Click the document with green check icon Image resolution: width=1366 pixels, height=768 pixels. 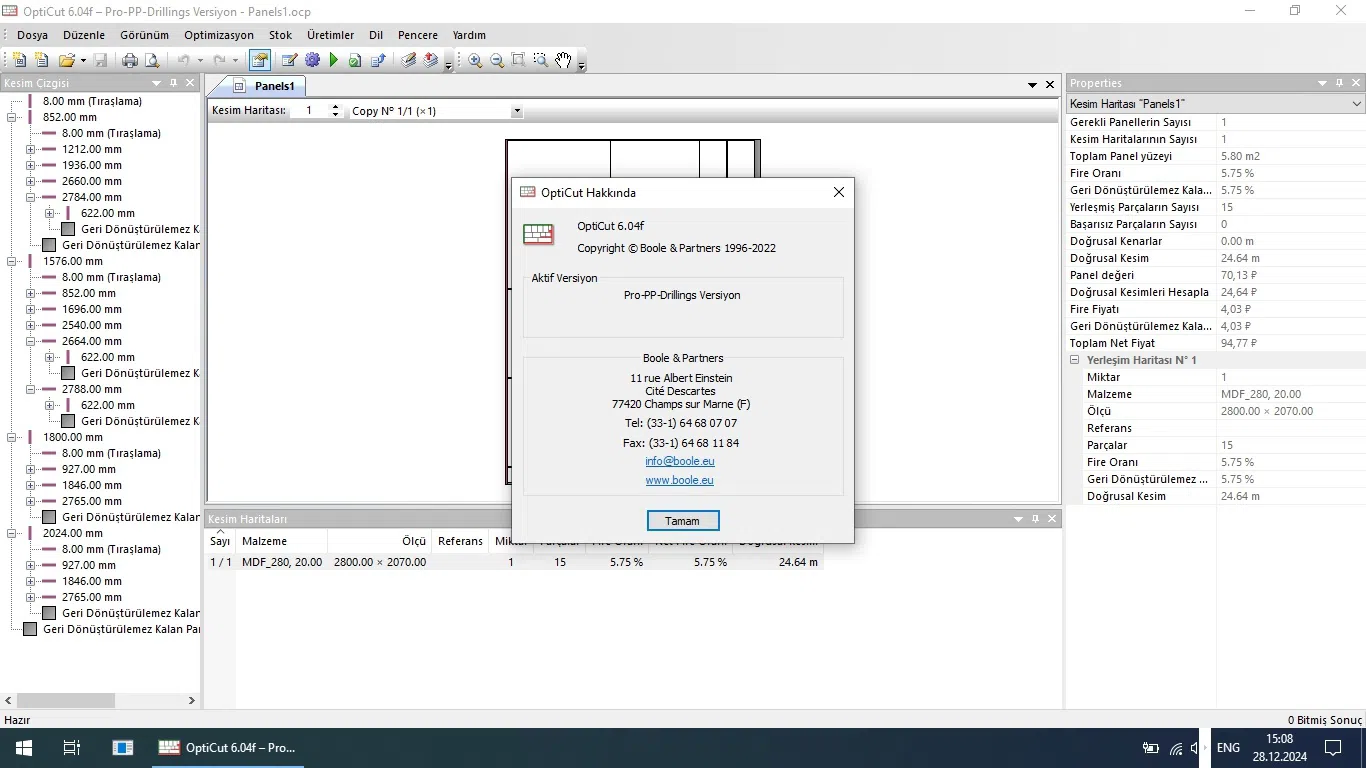click(x=356, y=60)
